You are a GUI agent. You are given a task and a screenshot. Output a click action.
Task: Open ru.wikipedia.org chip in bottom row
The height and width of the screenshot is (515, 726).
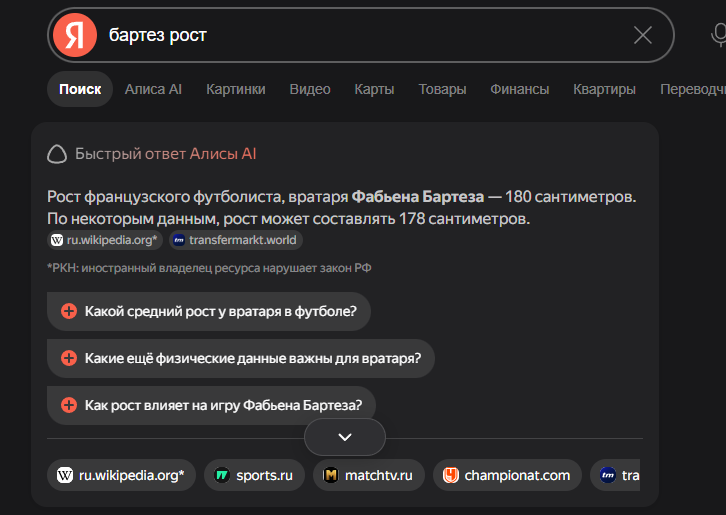tap(121, 475)
